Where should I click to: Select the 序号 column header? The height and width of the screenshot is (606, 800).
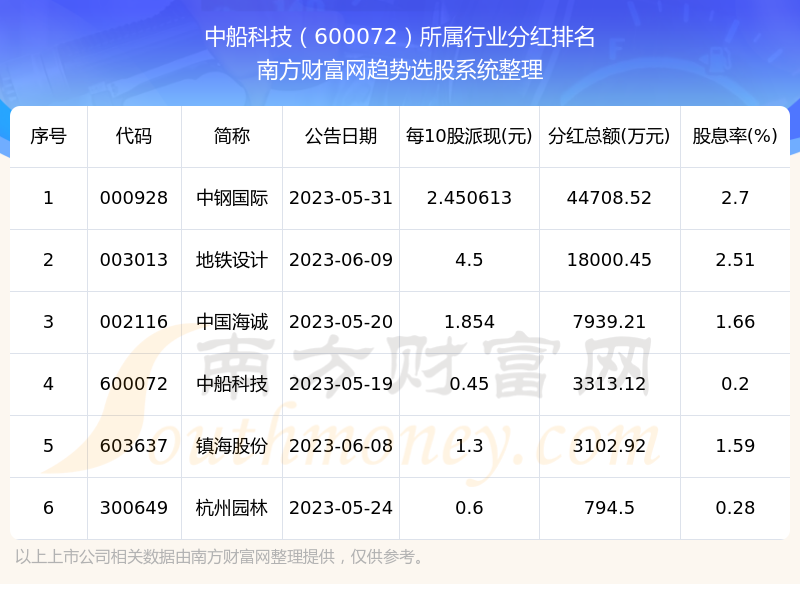point(48,136)
